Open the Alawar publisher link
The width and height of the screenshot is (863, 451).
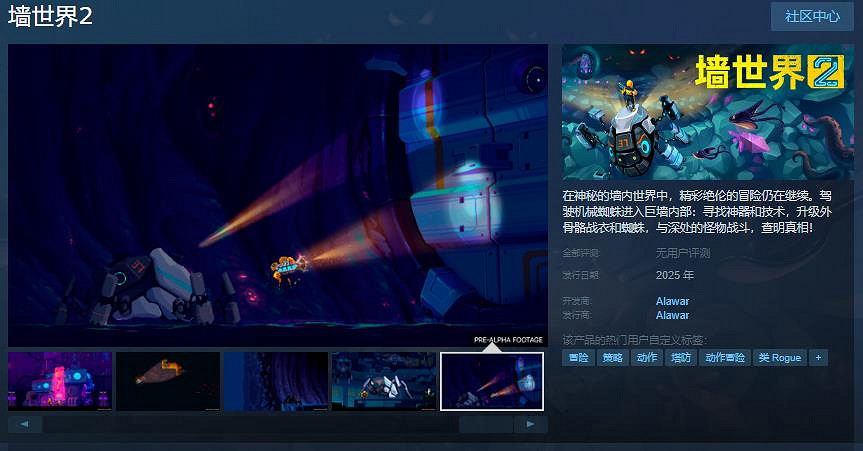tap(672, 316)
